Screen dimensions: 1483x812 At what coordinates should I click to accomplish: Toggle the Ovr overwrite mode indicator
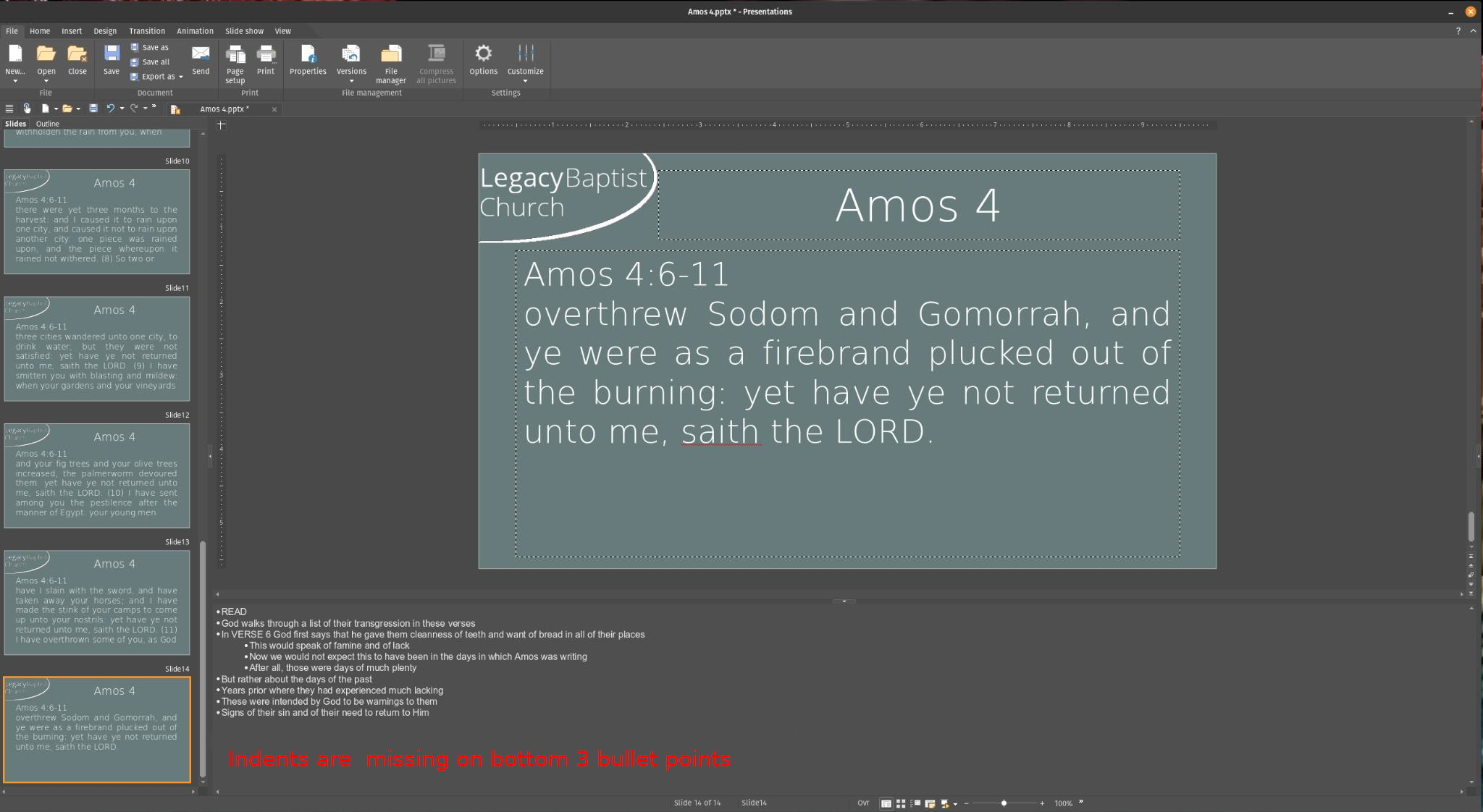click(863, 803)
